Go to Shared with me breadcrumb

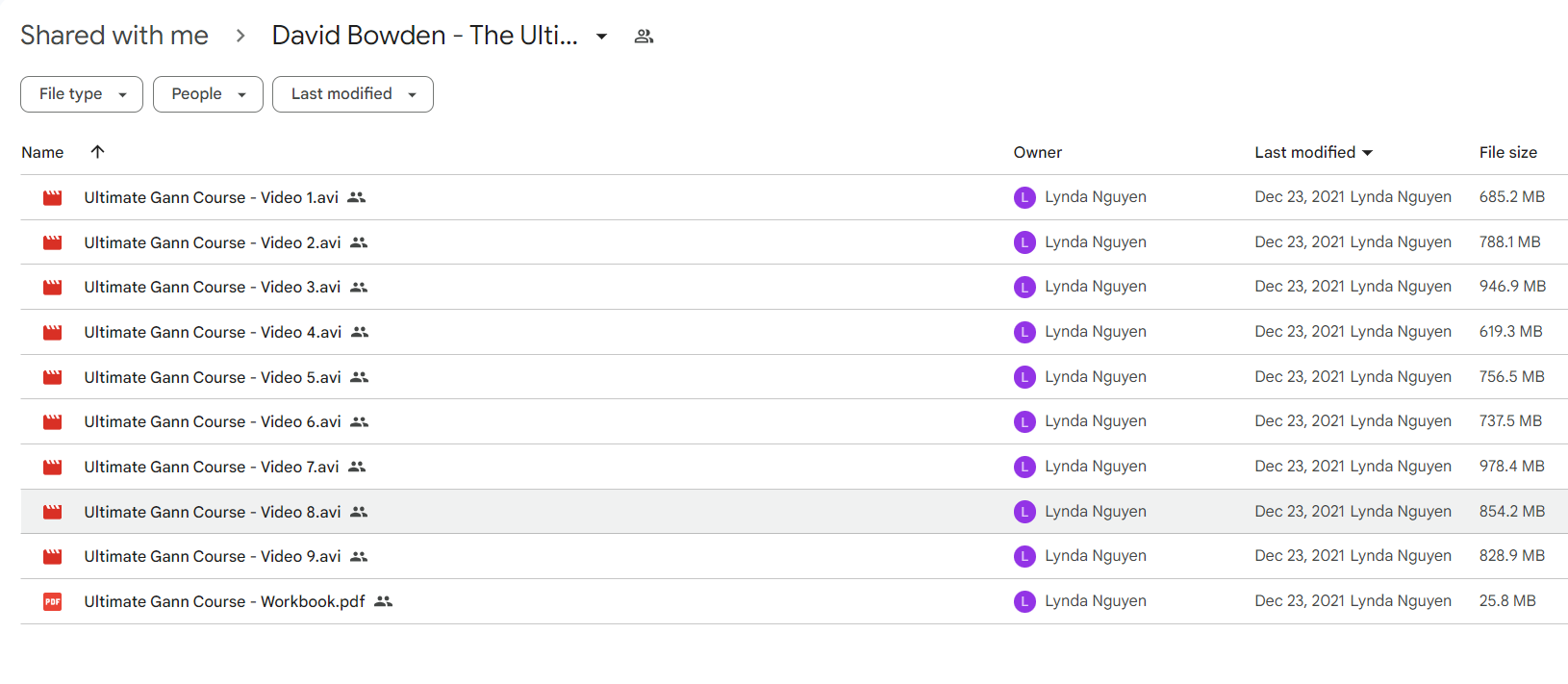(114, 36)
